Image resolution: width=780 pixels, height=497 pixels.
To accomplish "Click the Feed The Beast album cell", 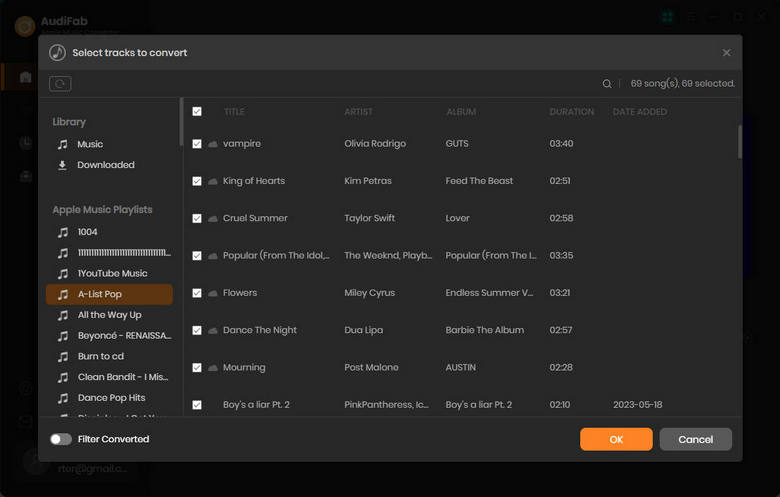I will 479,181.
